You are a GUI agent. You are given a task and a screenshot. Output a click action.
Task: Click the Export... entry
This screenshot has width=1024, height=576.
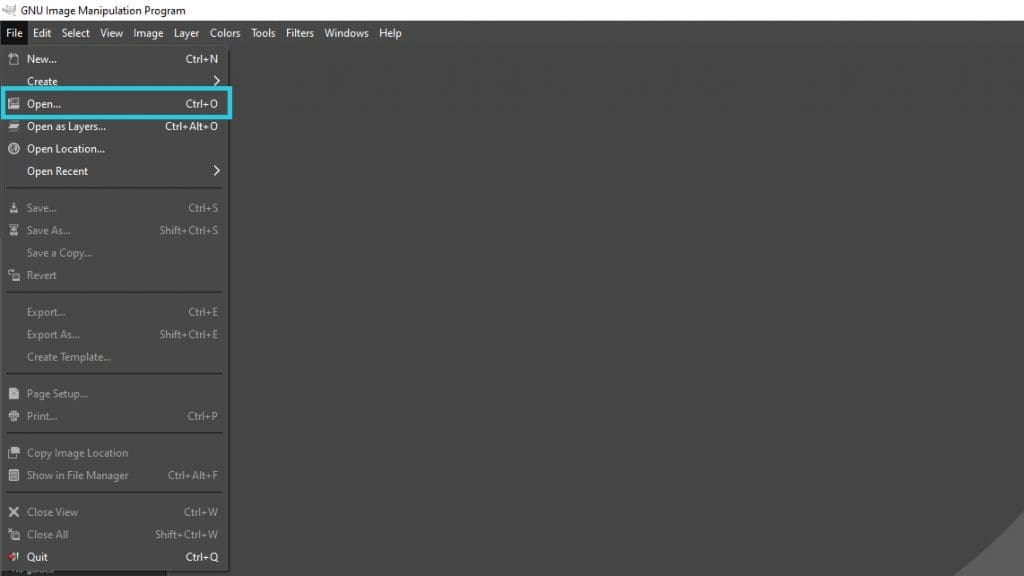(x=114, y=312)
